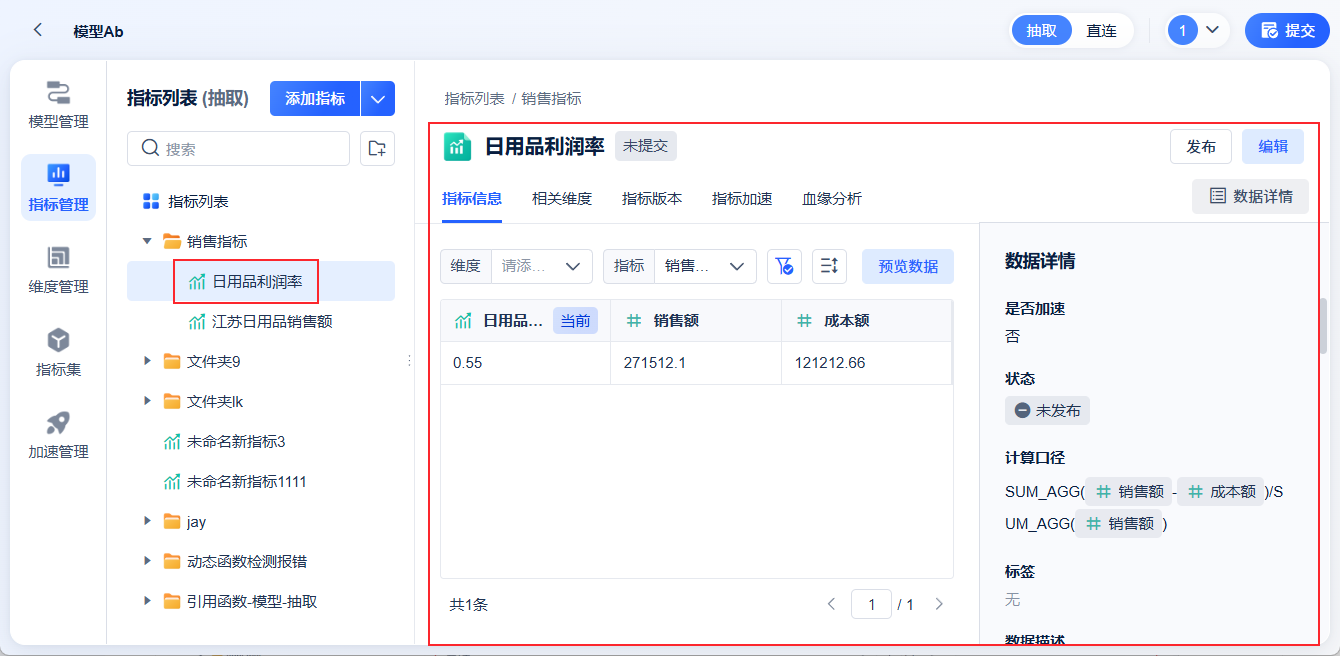The width and height of the screenshot is (1340, 656).
Task: Focus the 搜索 input field
Action: point(238,148)
